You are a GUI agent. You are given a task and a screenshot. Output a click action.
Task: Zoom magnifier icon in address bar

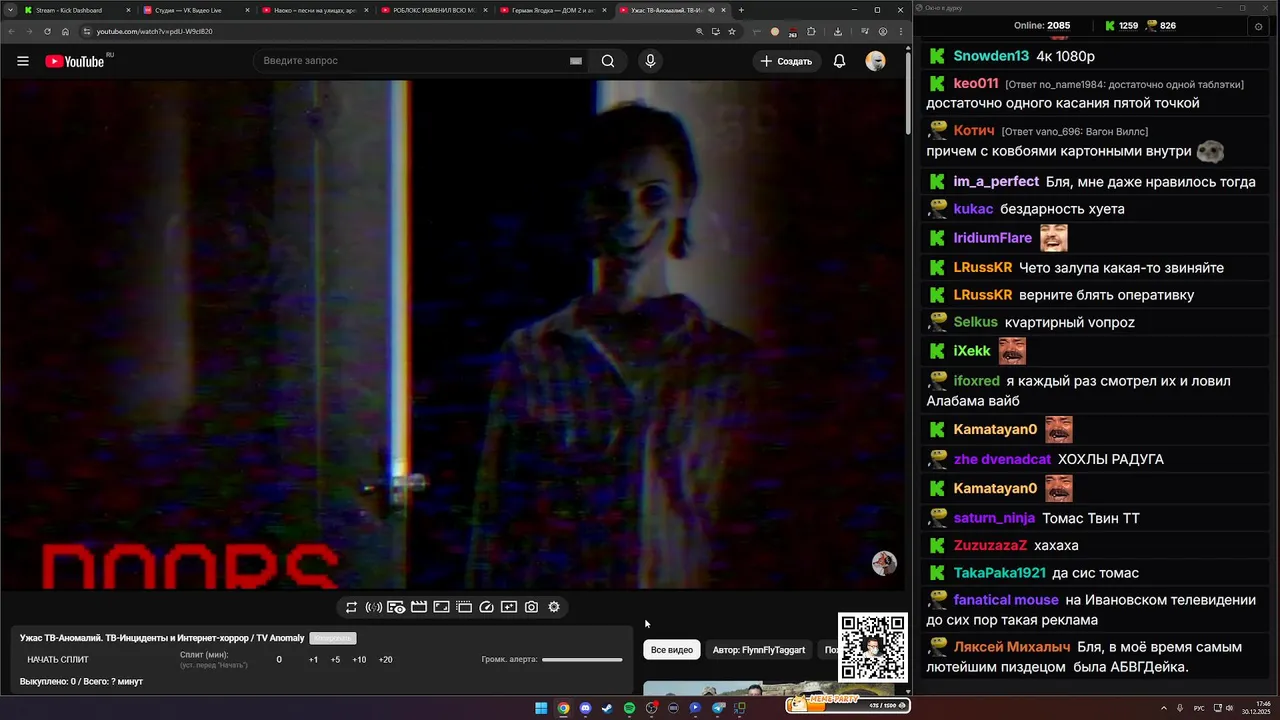tap(699, 31)
